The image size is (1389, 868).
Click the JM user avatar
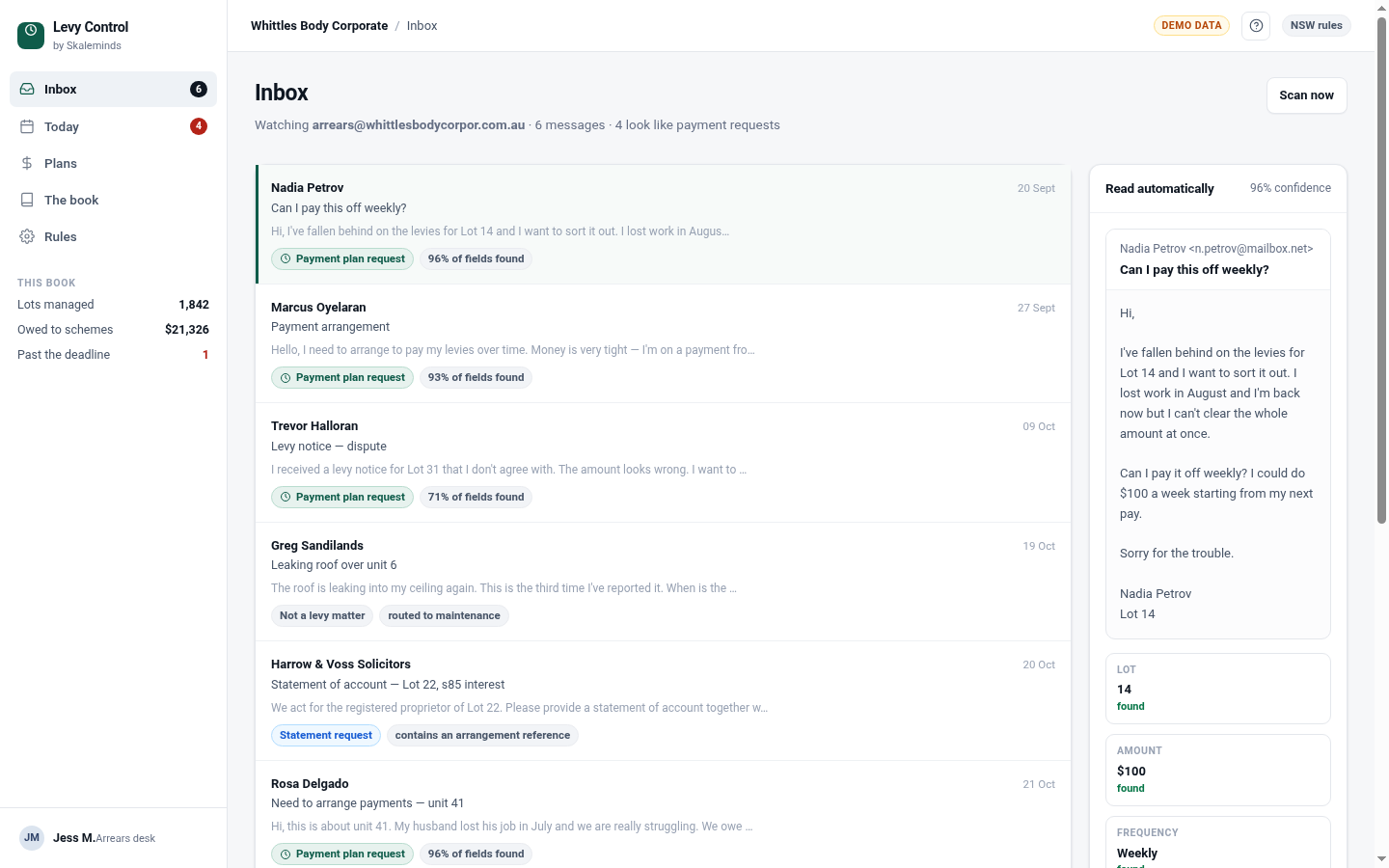[x=32, y=837]
